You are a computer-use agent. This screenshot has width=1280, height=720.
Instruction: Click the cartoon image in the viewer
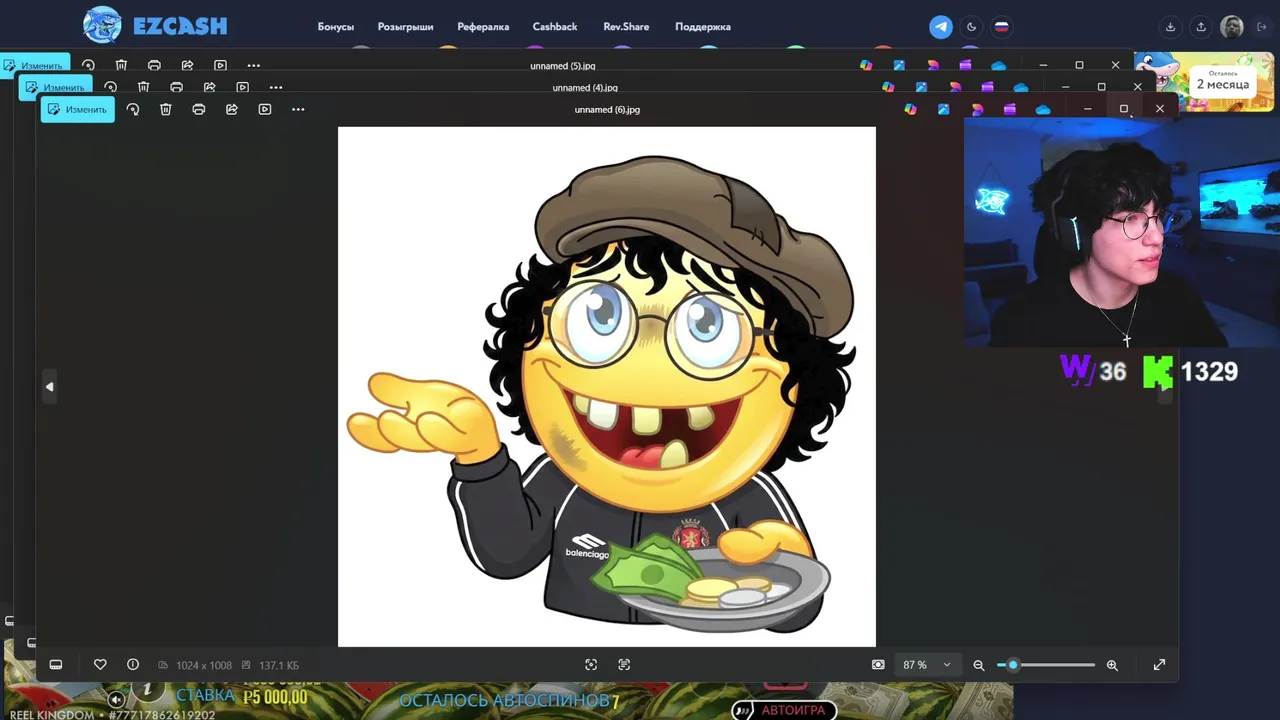(x=607, y=386)
